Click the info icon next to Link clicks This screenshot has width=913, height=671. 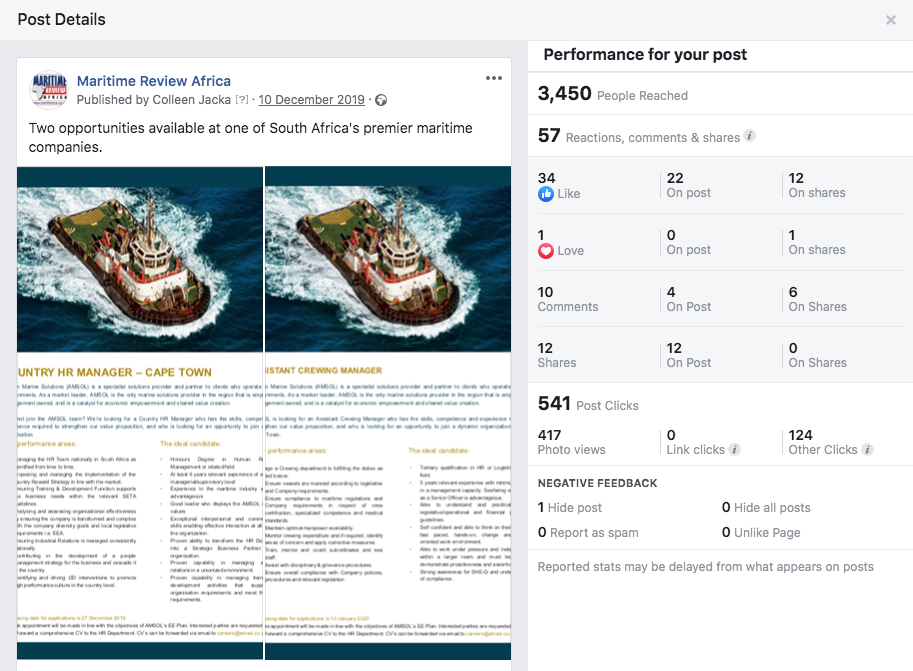coord(735,450)
